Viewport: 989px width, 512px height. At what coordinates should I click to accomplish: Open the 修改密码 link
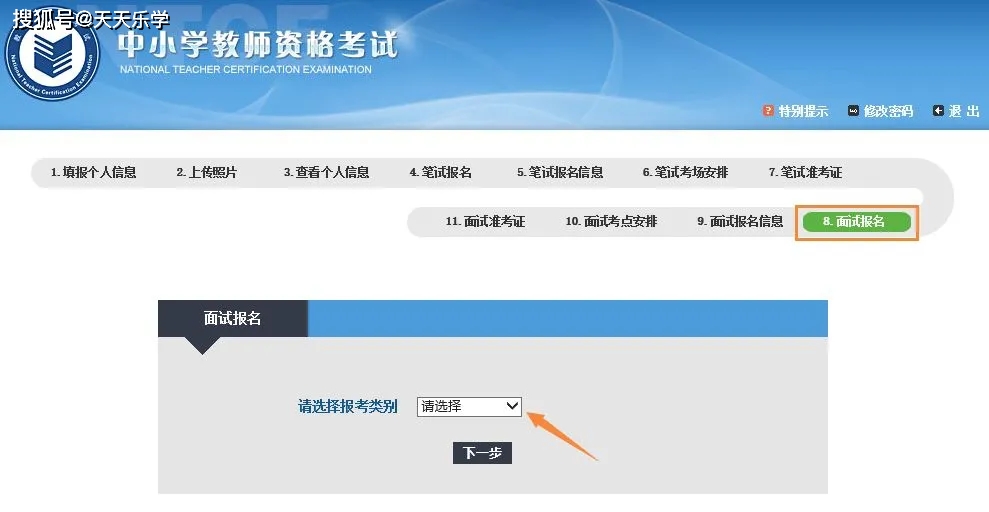pos(888,111)
